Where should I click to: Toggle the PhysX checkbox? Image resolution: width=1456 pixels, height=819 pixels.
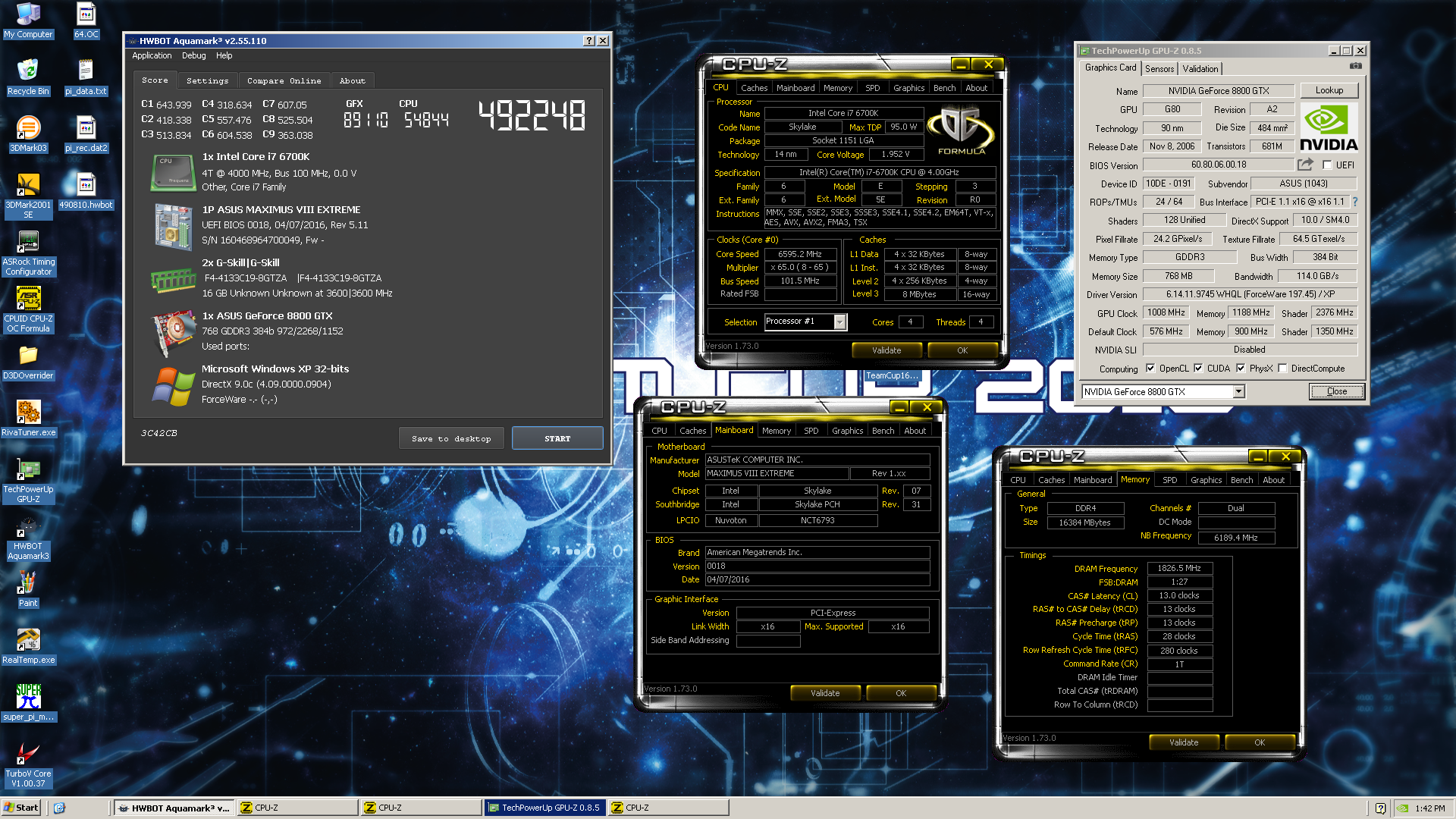[x=1241, y=369]
